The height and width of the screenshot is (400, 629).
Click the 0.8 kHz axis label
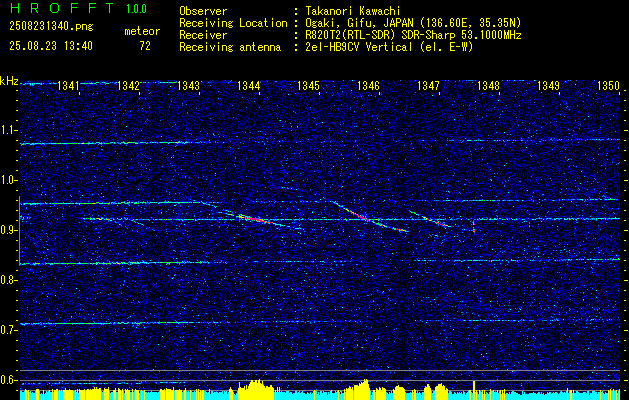[8, 280]
